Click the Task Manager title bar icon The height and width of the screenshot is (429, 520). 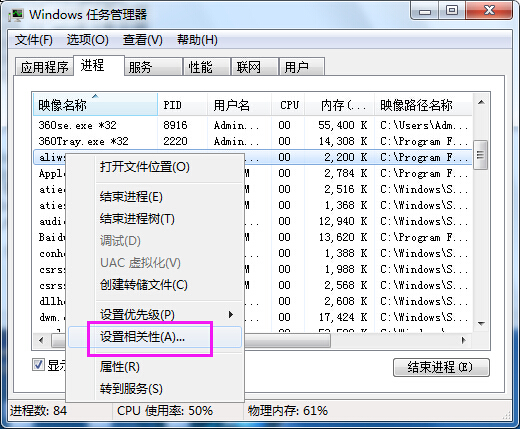pyautogui.click(x=16, y=15)
